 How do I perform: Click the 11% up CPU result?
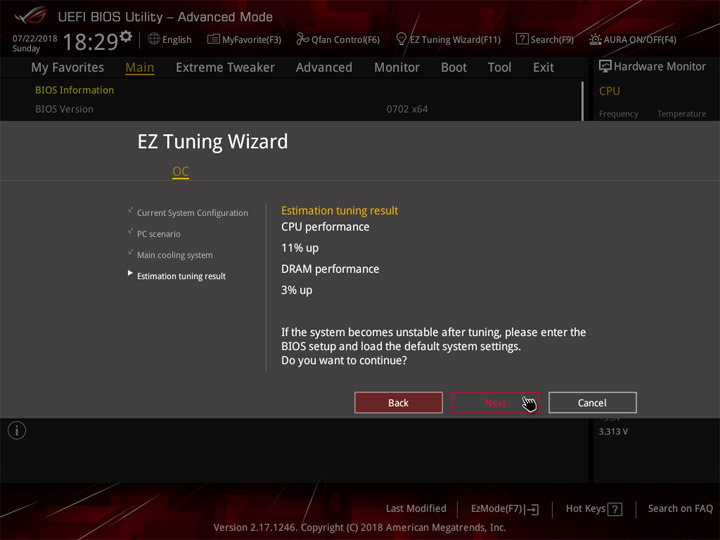point(300,248)
